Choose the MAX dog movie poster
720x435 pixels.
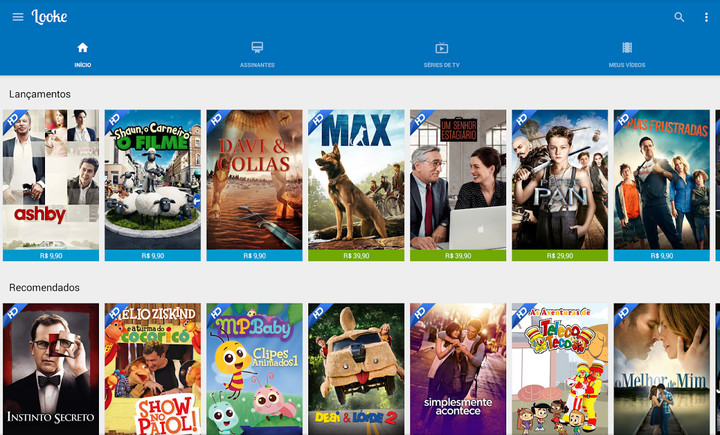[356, 179]
